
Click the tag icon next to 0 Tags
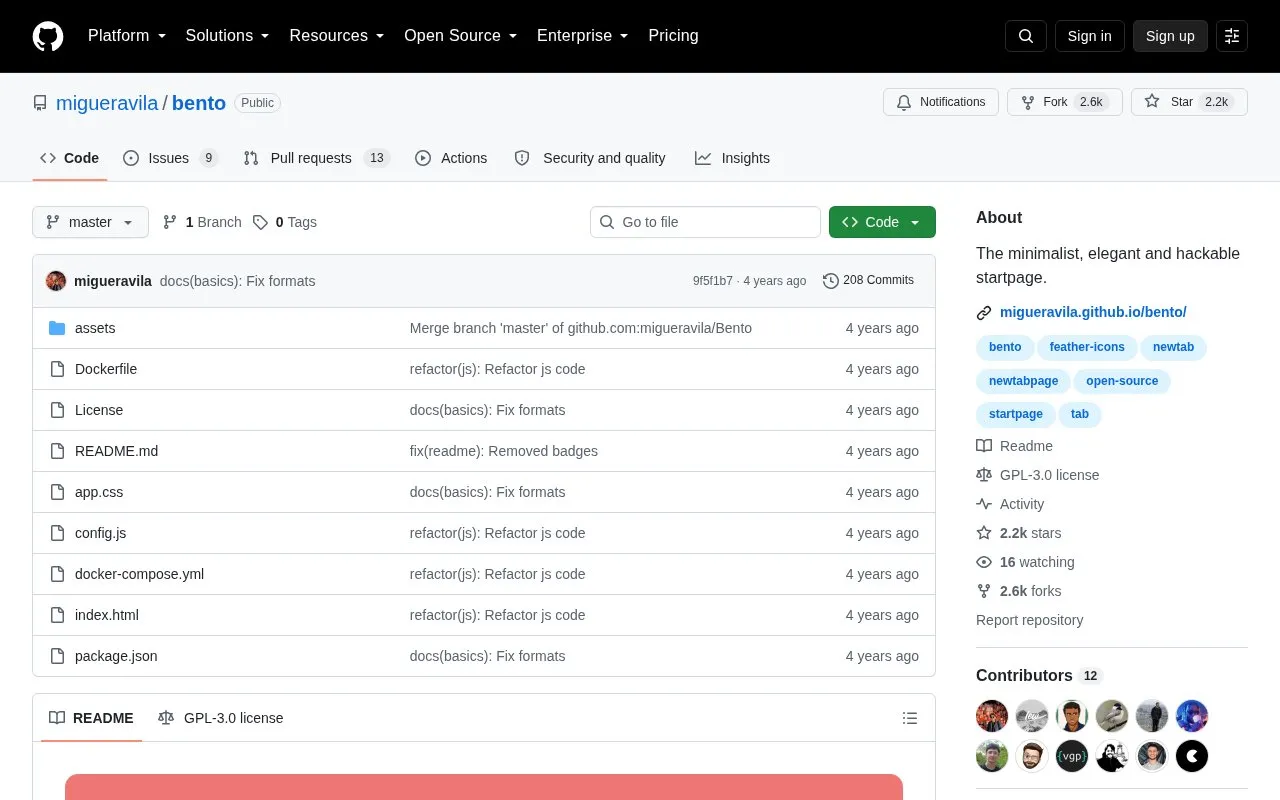(x=260, y=222)
